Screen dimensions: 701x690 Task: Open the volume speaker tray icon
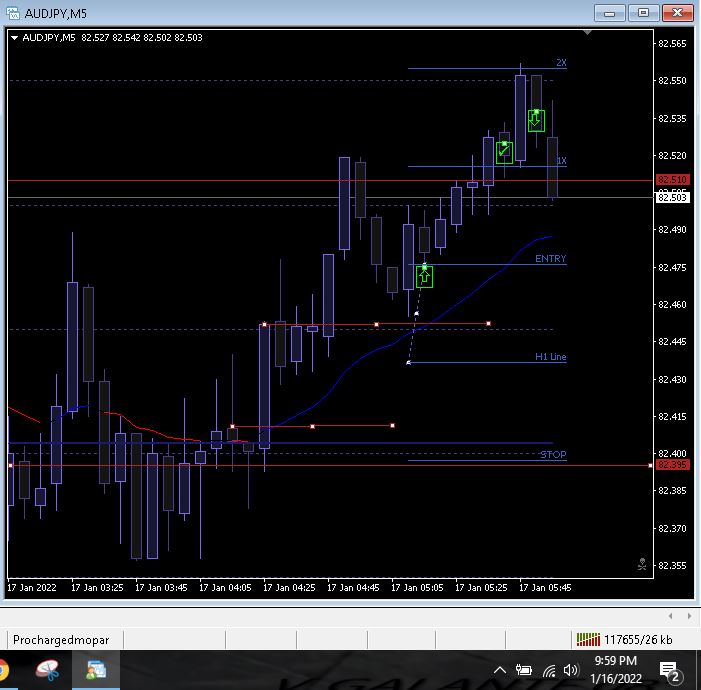point(571,670)
